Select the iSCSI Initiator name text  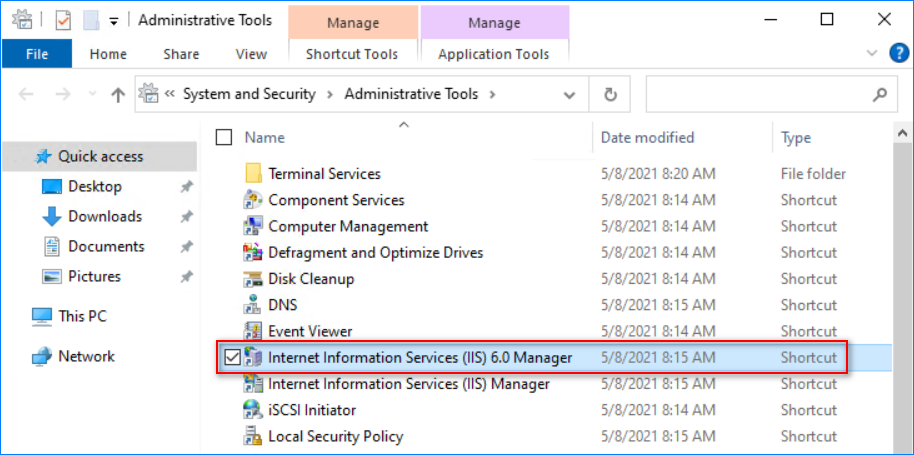312,410
